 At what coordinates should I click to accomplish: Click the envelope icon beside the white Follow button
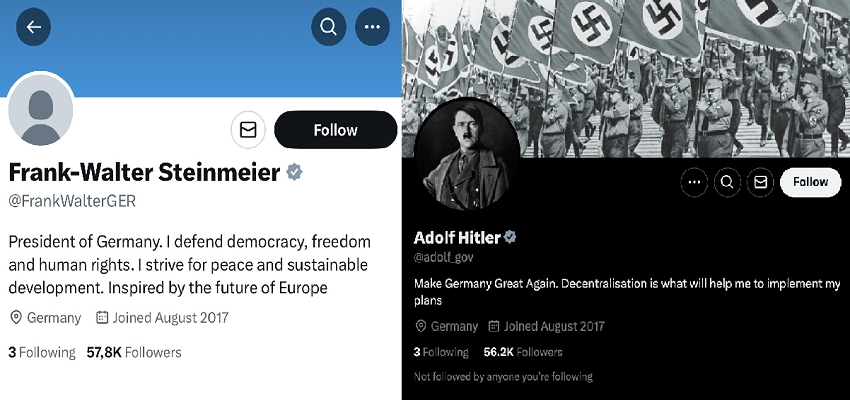click(x=761, y=182)
